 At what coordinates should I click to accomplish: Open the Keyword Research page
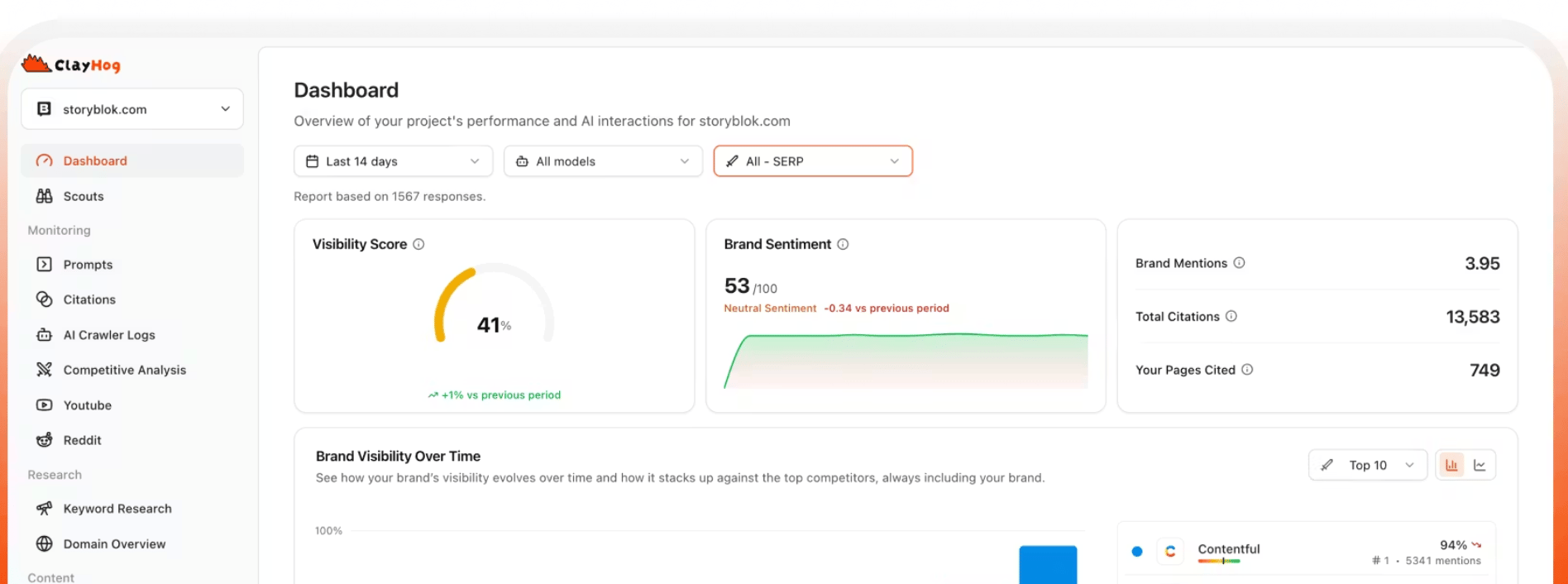click(117, 509)
